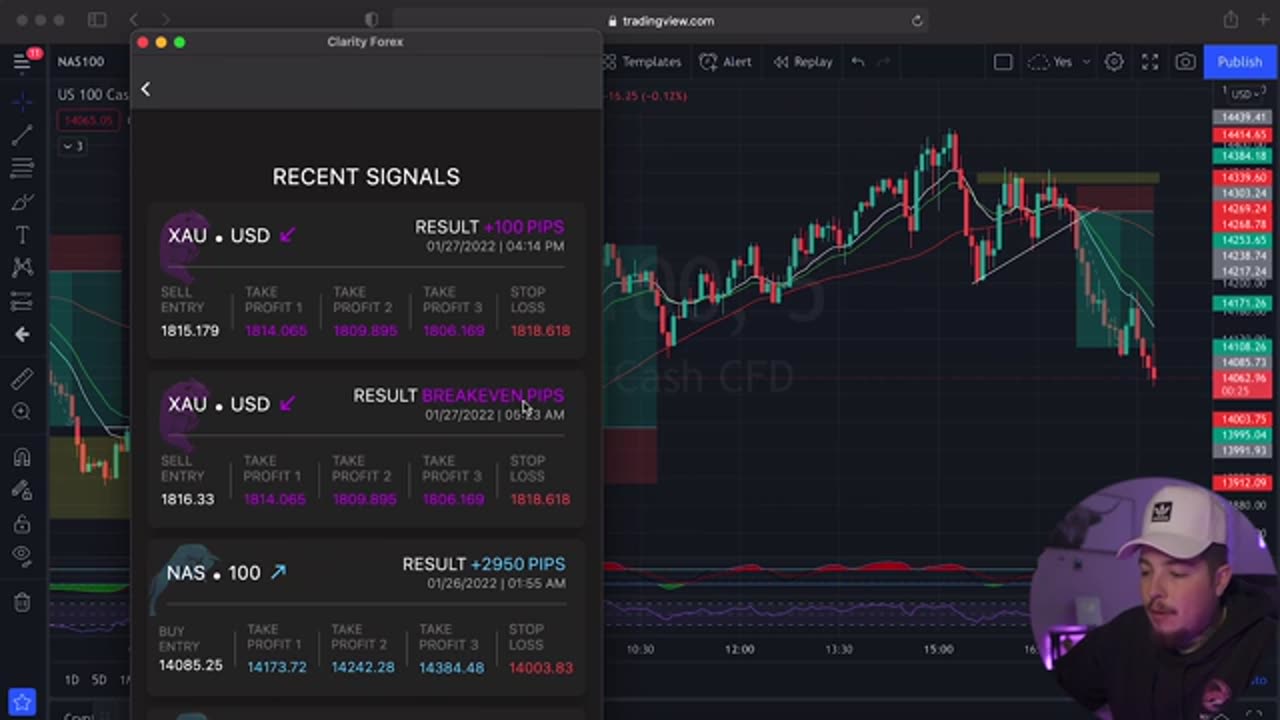Screen dimensions: 1280x720
Task: Create an Alert in TradingView
Action: click(x=726, y=62)
